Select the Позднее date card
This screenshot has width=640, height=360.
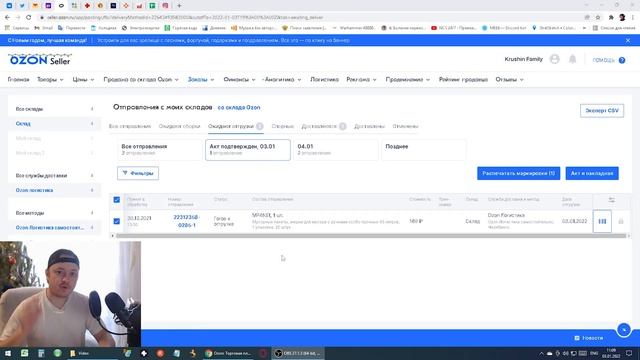pos(424,149)
